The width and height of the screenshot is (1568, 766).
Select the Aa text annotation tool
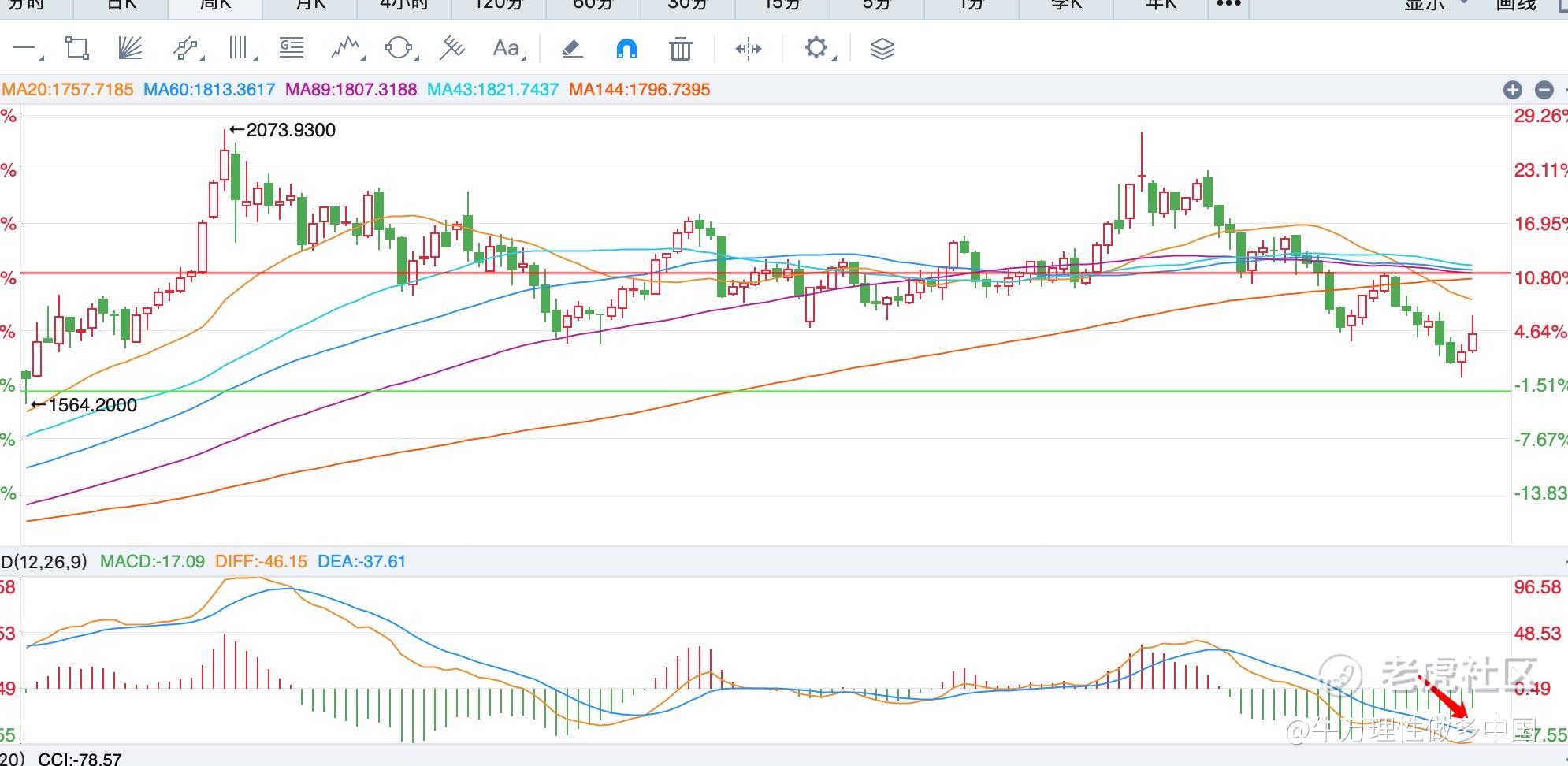point(505,49)
